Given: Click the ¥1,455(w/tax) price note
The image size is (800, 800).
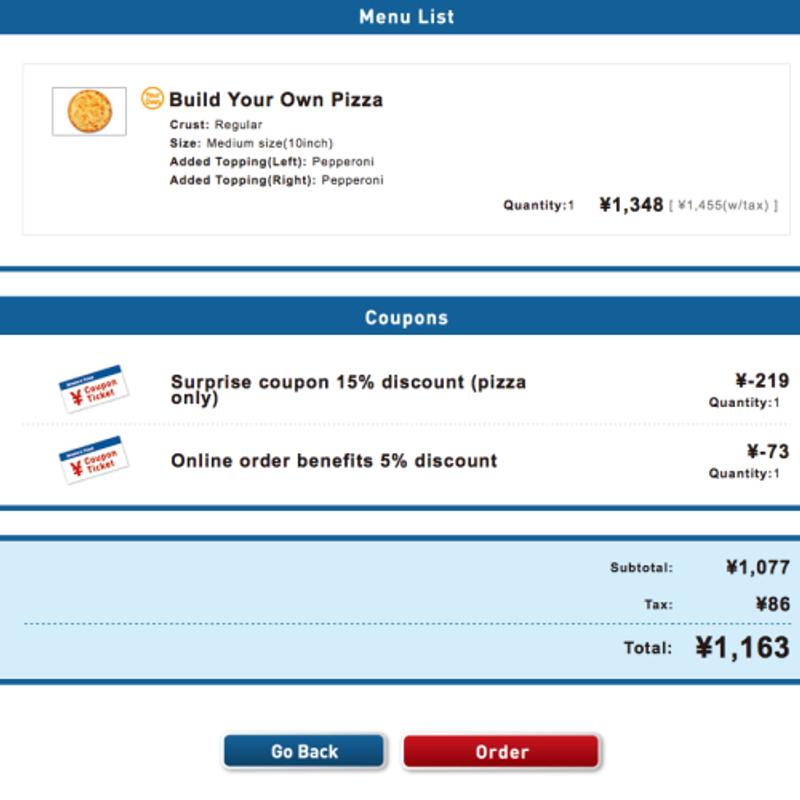Looking at the screenshot, I should point(723,206).
